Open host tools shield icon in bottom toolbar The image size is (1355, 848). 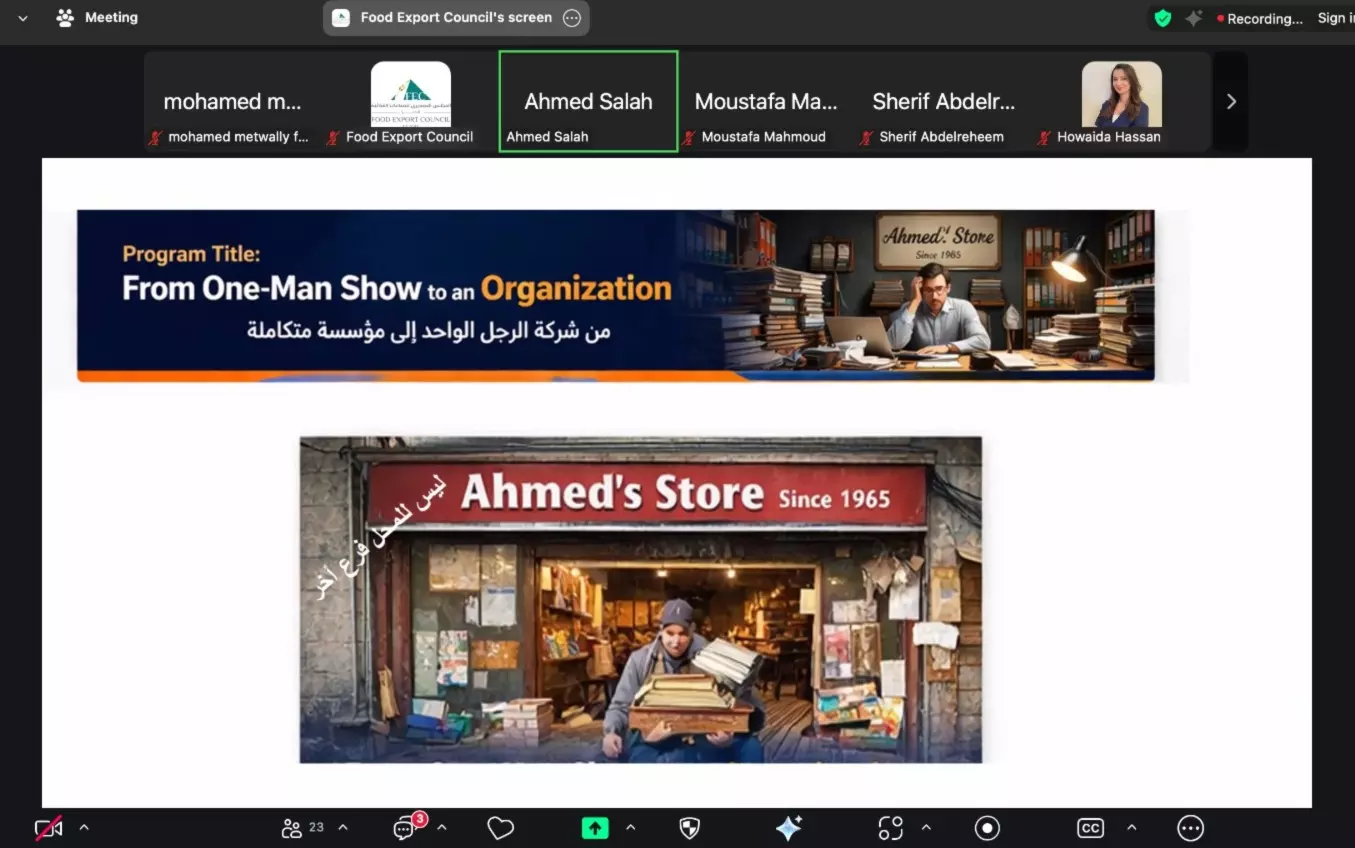click(689, 828)
